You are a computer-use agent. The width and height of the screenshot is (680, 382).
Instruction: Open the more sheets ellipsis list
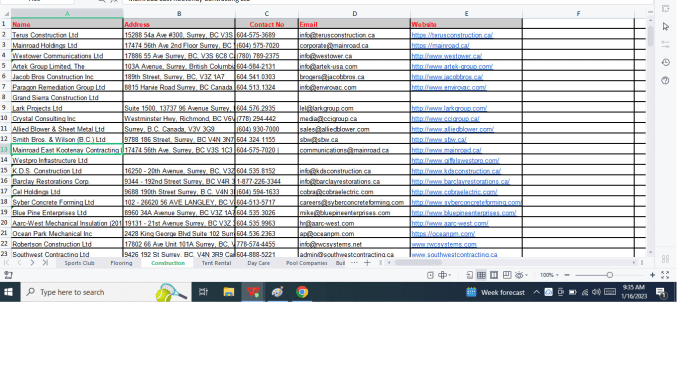[x=354, y=263]
